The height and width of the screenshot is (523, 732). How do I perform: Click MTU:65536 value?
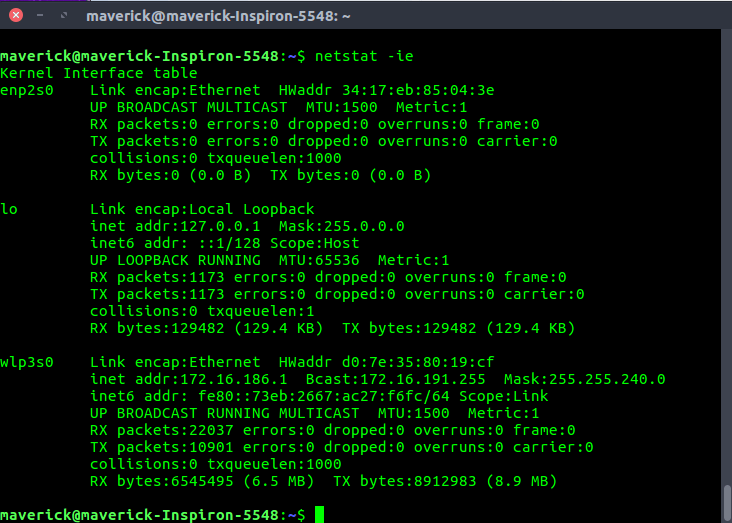point(319,260)
